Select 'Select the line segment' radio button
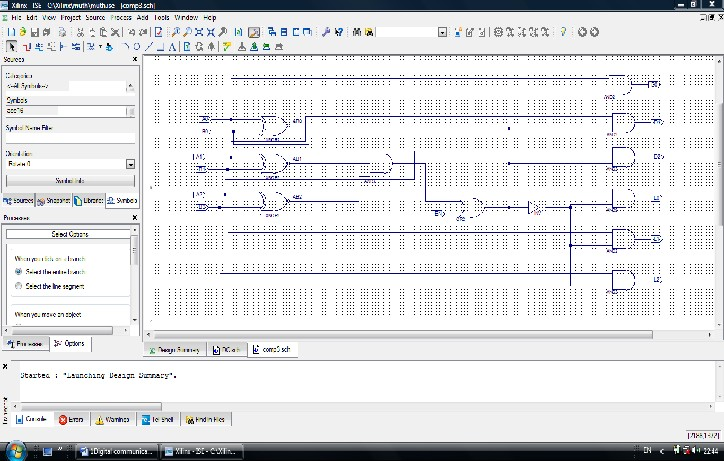Image resolution: width=724 pixels, height=461 pixels. [18, 286]
